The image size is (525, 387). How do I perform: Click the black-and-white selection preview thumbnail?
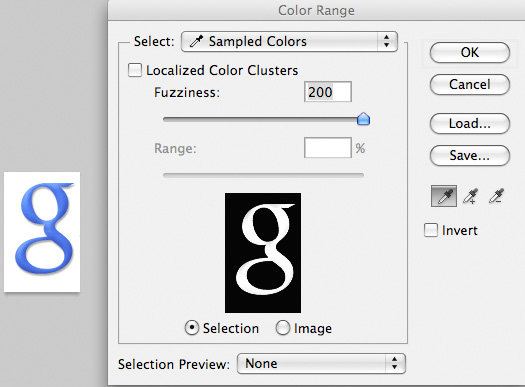(x=263, y=253)
